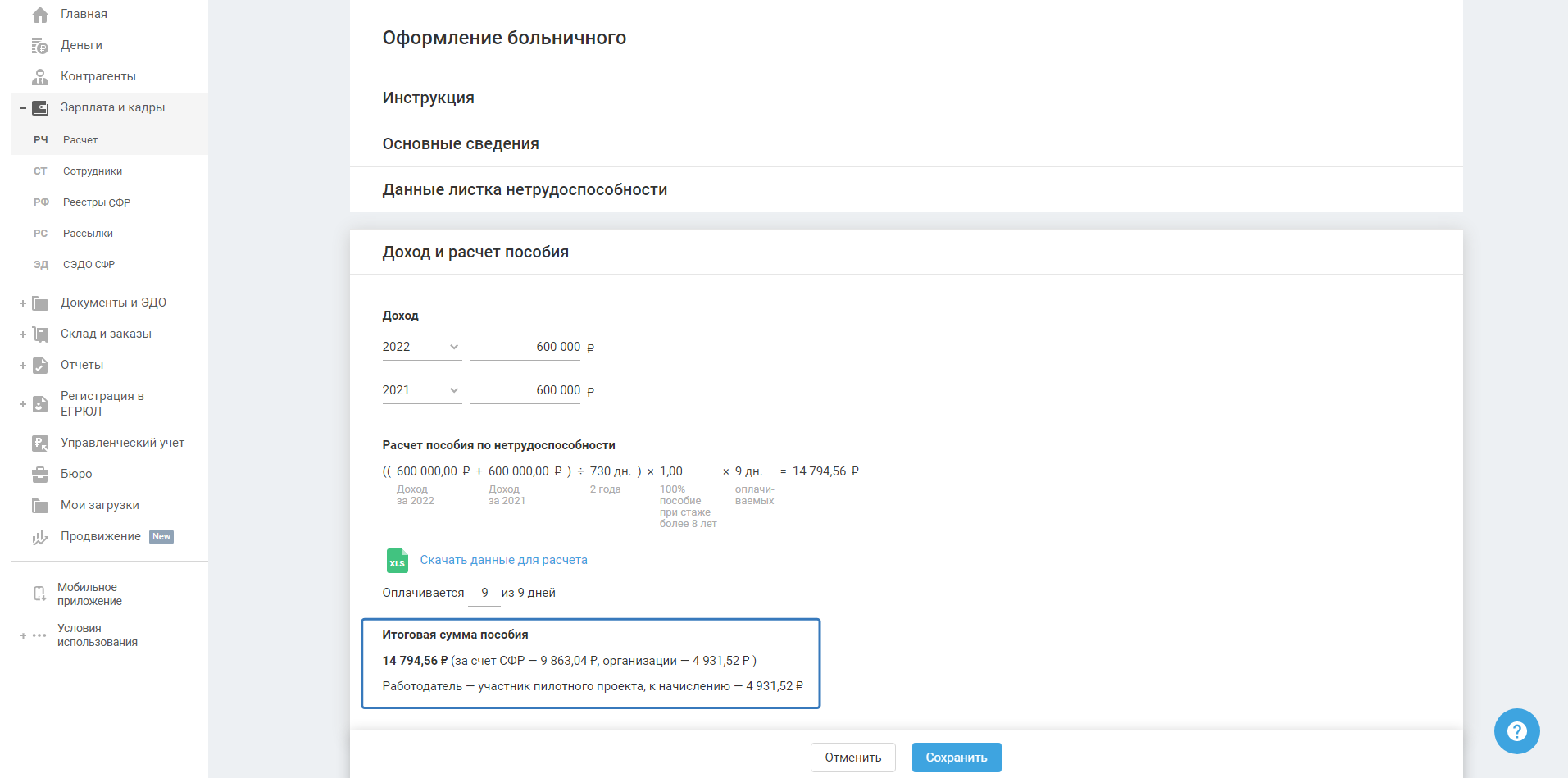Expand the Склад и заказы section
The width and height of the screenshot is (1568, 778).
point(23,334)
